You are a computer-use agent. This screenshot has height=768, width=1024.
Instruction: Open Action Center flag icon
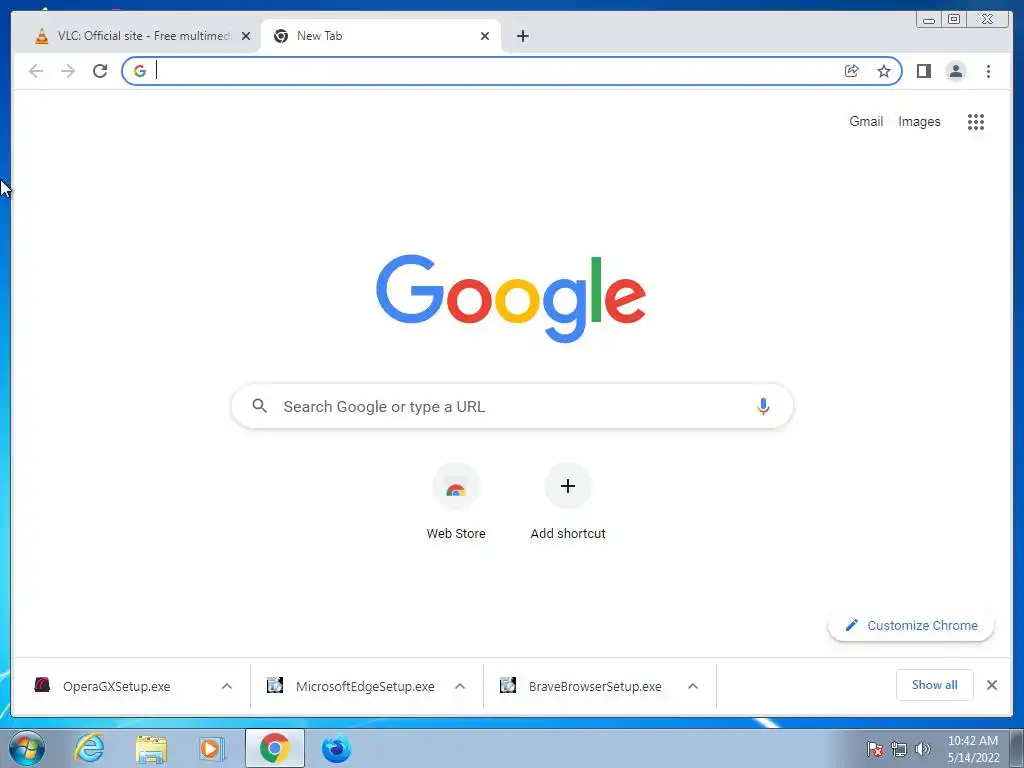pos(875,749)
